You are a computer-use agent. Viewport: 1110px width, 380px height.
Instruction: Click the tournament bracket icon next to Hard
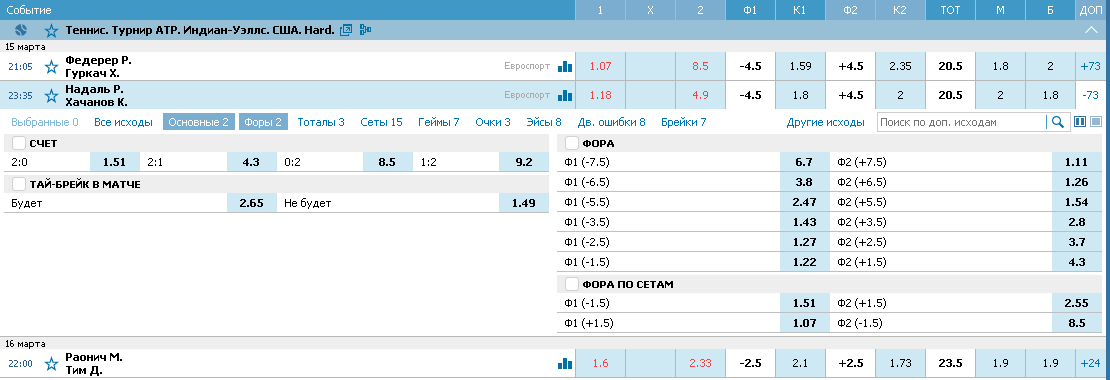coord(365,30)
